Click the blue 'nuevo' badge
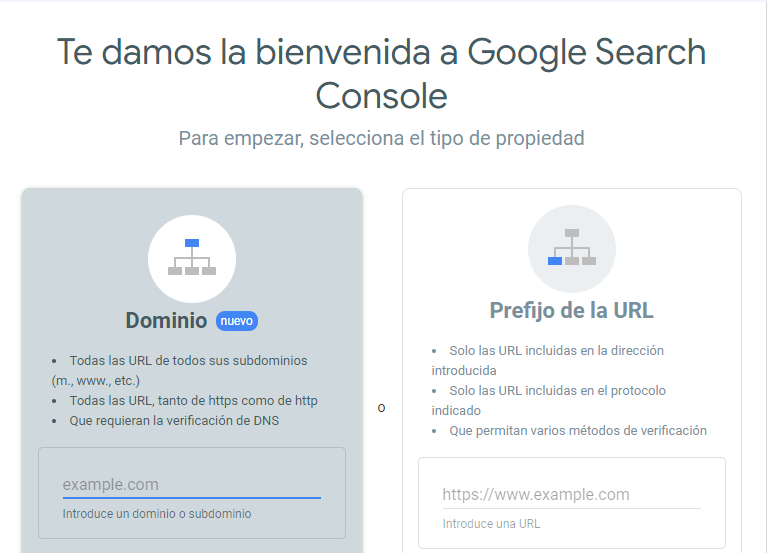767x553 pixels. tap(237, 321)
